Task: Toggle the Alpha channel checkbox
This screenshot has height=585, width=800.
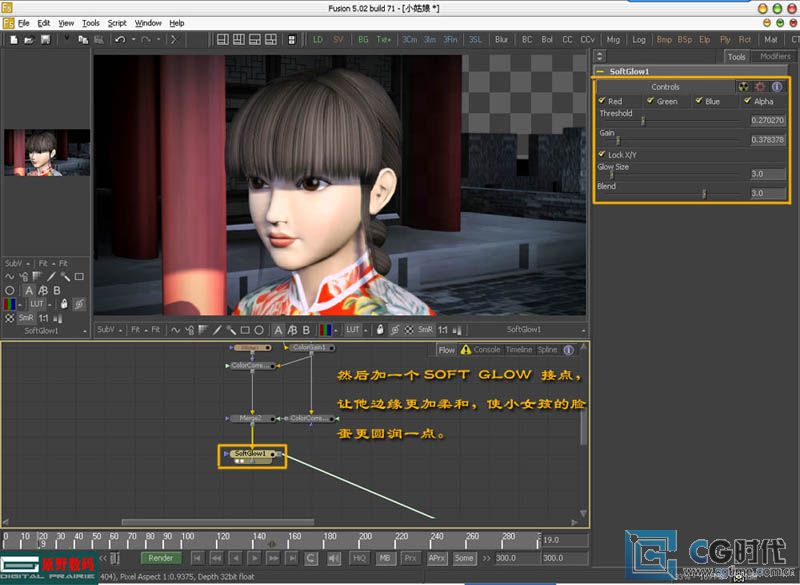Action: pyautogui.click(x=747, y=100)
